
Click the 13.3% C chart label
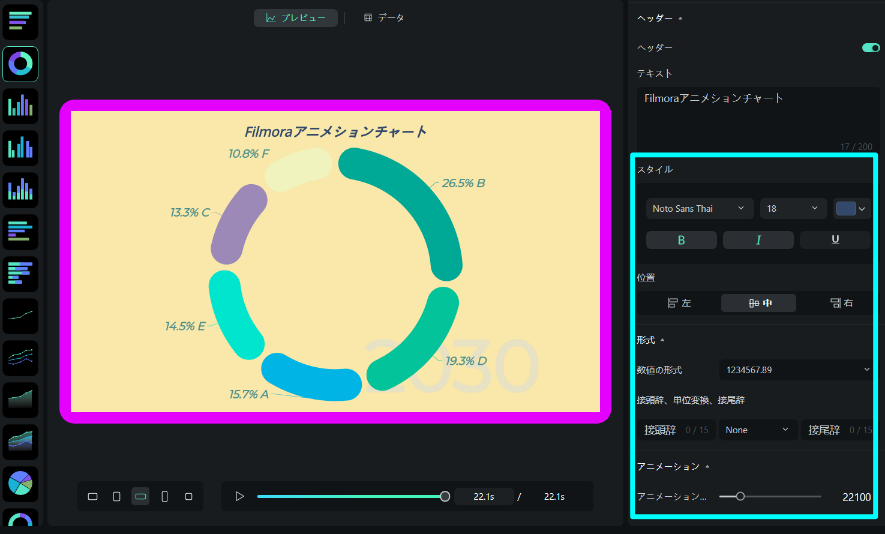point(190,213)
